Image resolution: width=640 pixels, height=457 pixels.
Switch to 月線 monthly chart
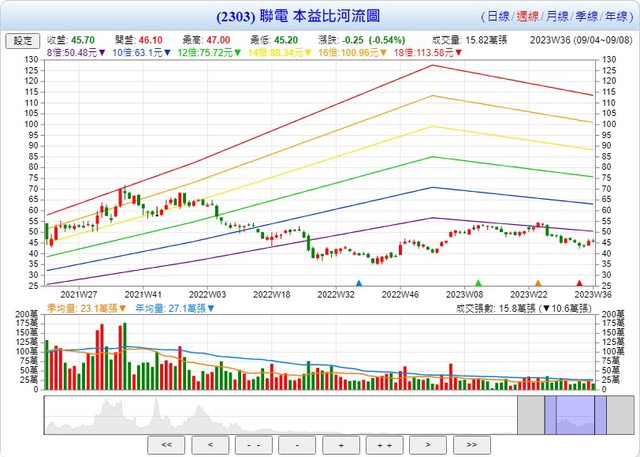click(x=553, y=17)
